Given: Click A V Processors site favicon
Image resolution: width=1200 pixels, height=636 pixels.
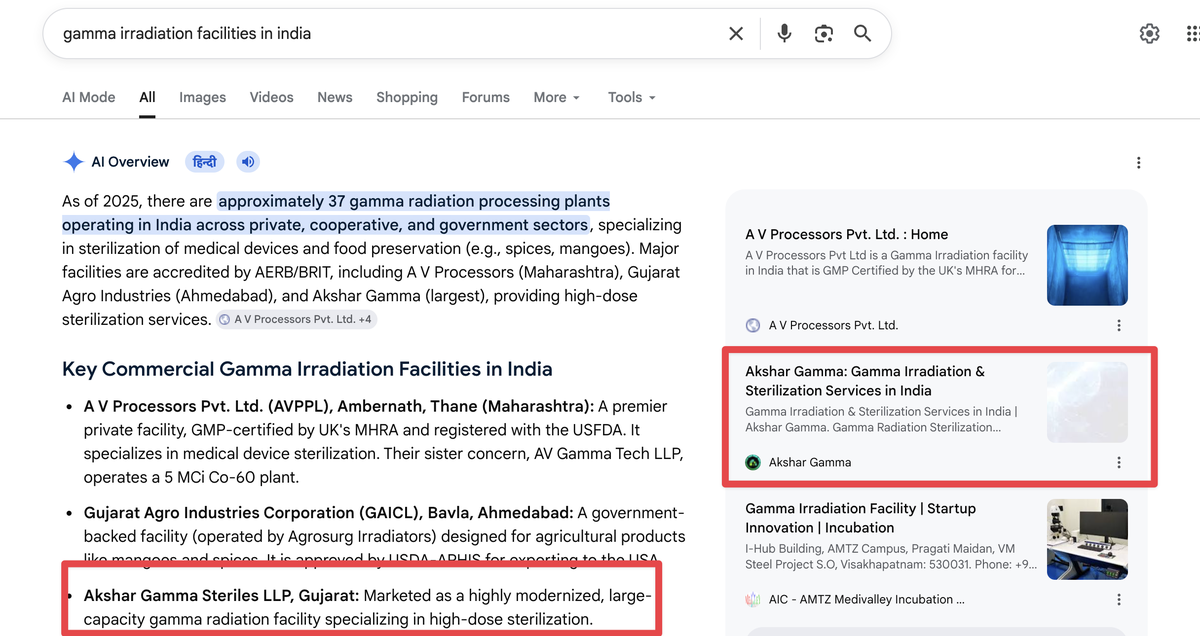Looking at the screenshot, I should click(x=753, y=325).
